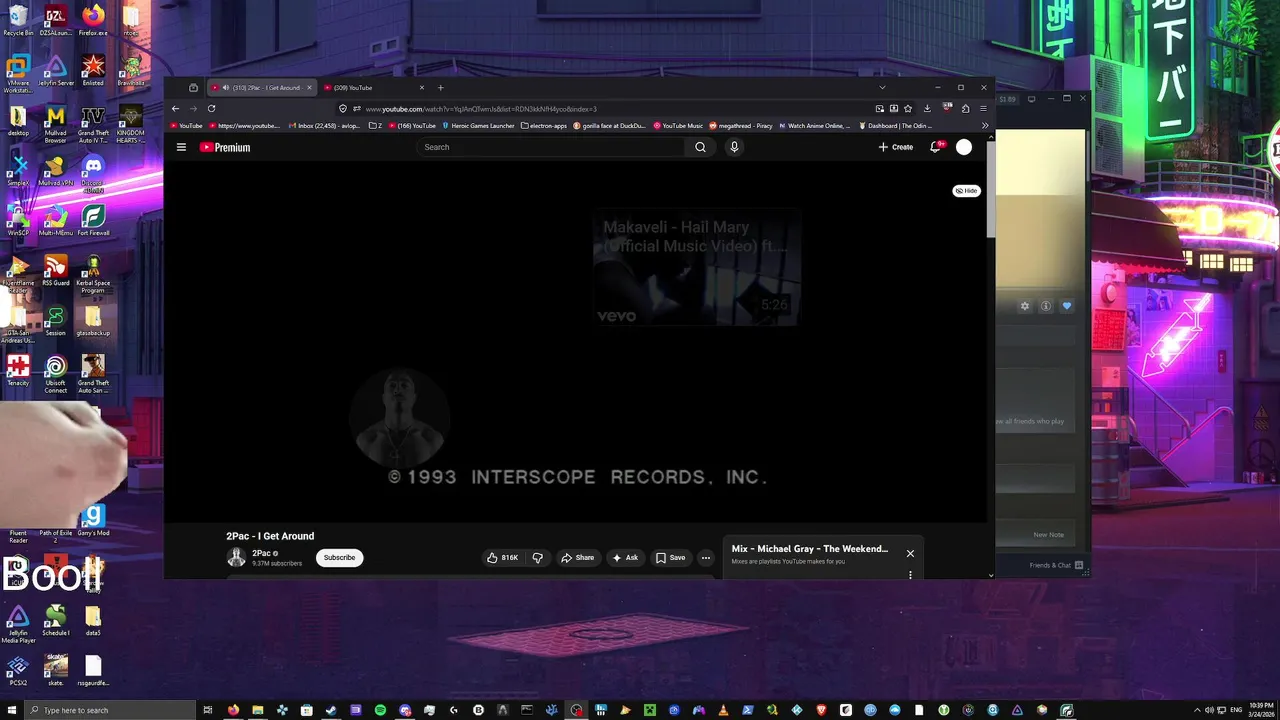
Task: Open a new browser tab
Action: [440, 88]
